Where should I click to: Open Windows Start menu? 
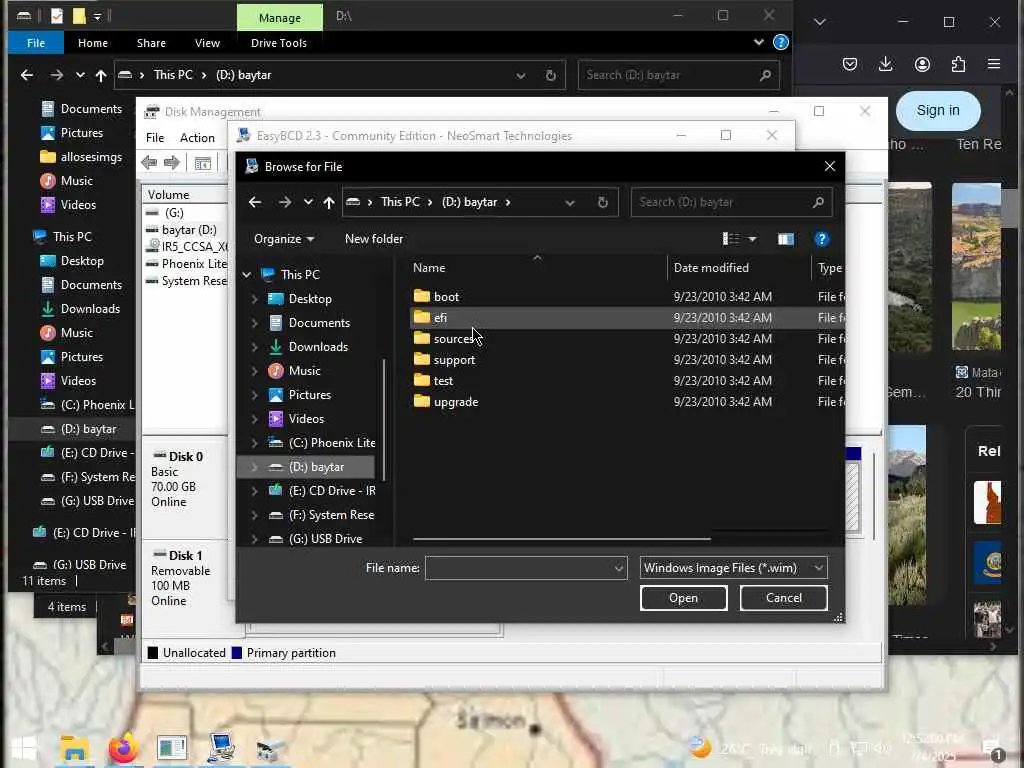24,748
